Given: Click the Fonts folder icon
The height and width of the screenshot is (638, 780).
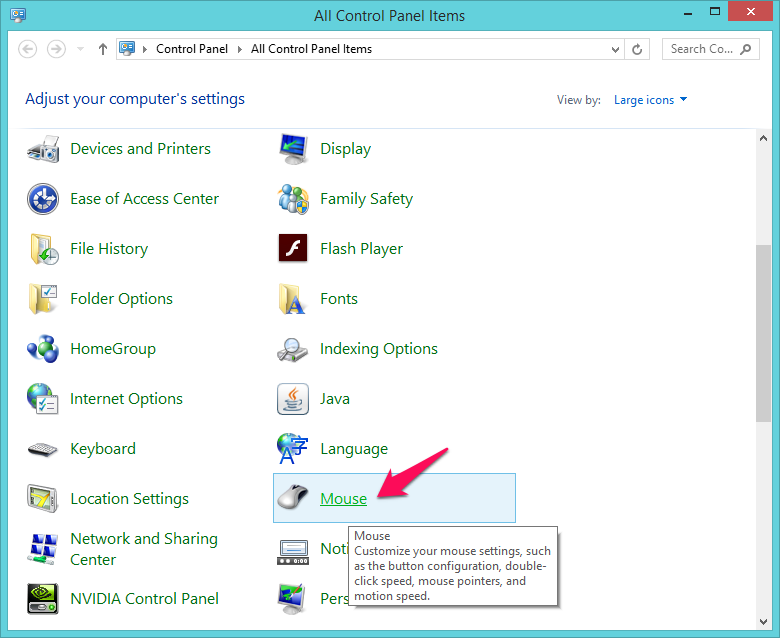Looking at the screenshot, I should pyautogui.click(x=292, y=299).
